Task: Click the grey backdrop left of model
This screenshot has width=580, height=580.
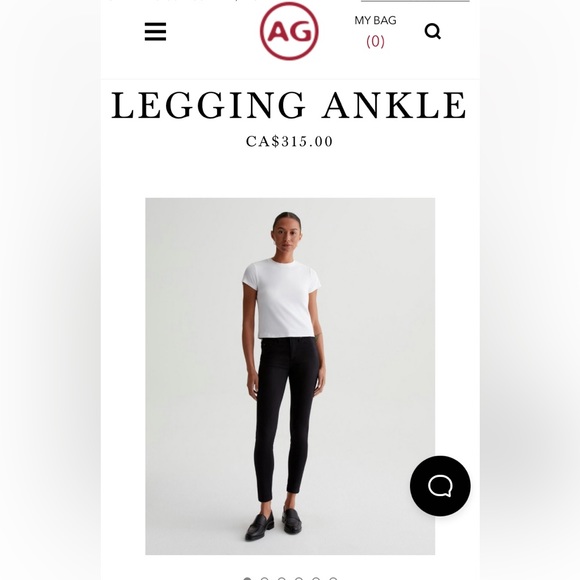Action: (192, 370)
